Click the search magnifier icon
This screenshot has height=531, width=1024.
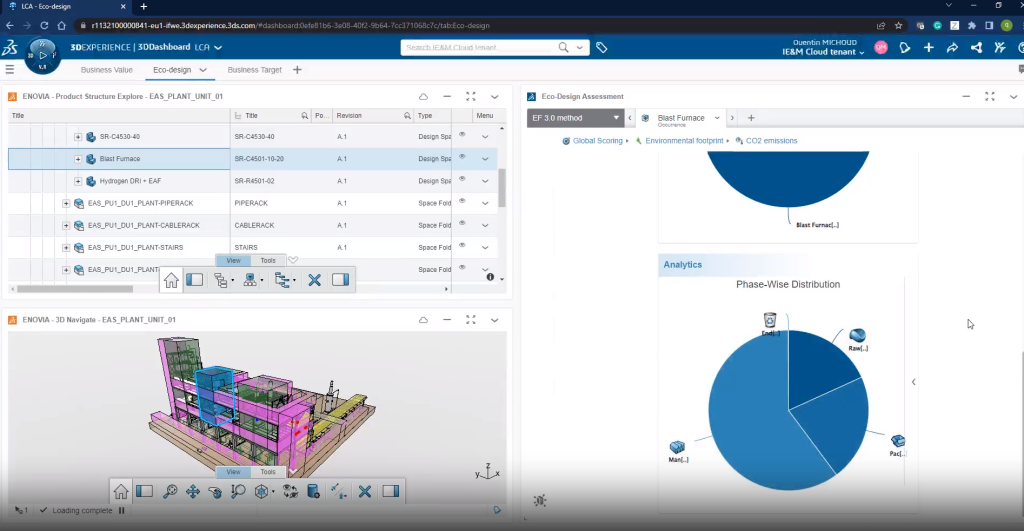click(563, 48)
